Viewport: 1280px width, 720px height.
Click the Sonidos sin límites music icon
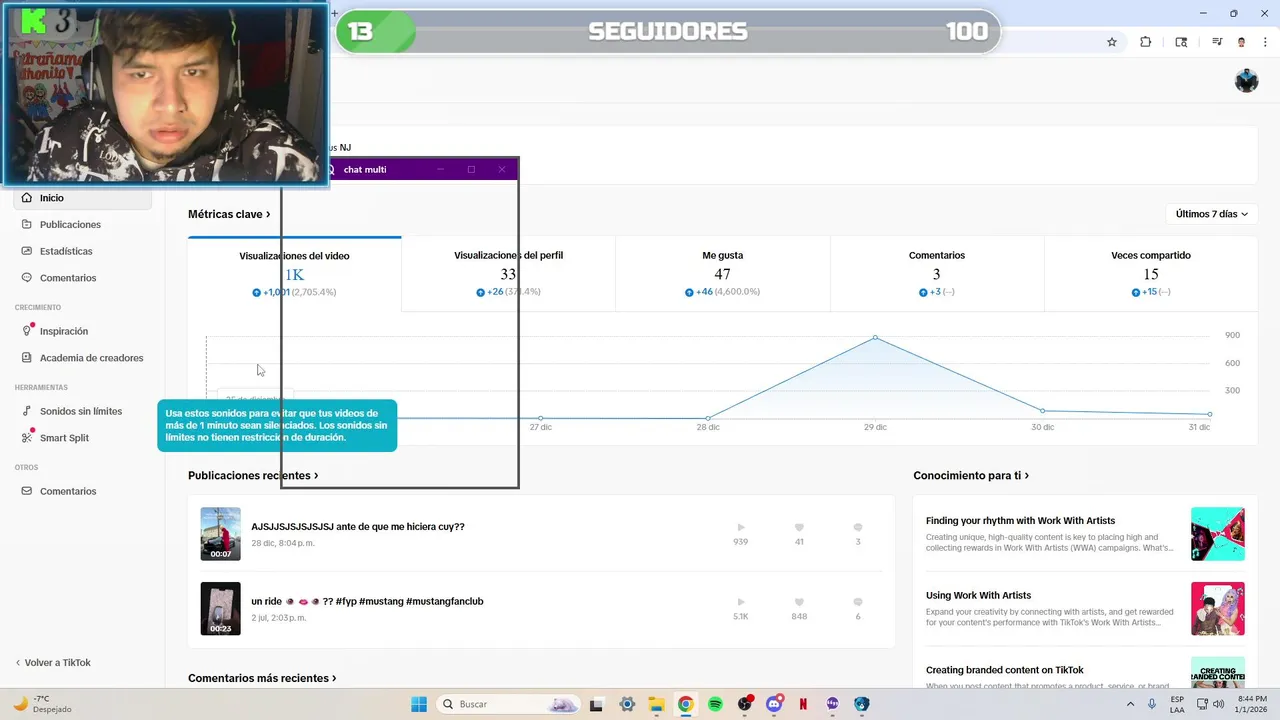[27, 411]
